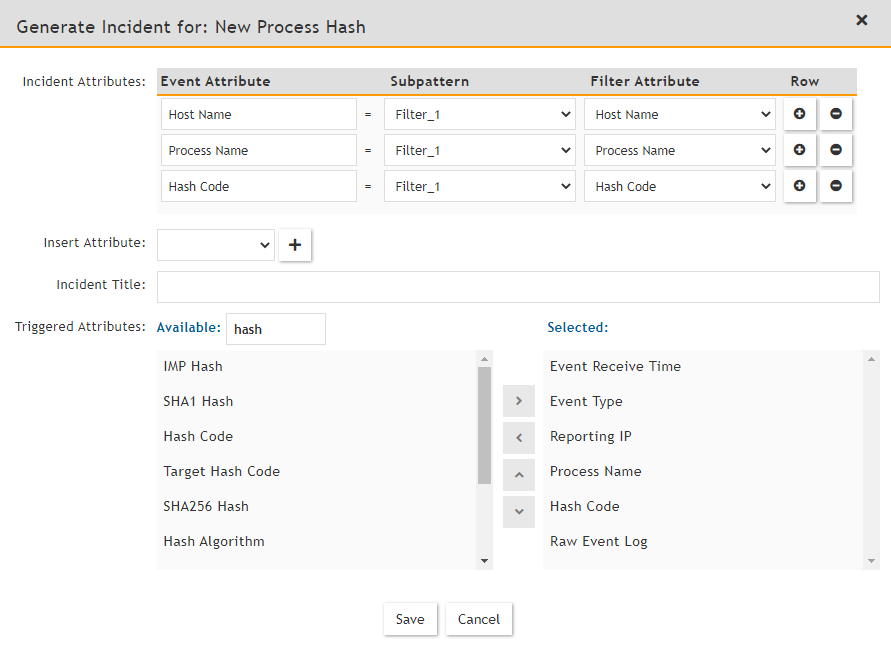Move selected attribute up in order

[x=518, y=474]
